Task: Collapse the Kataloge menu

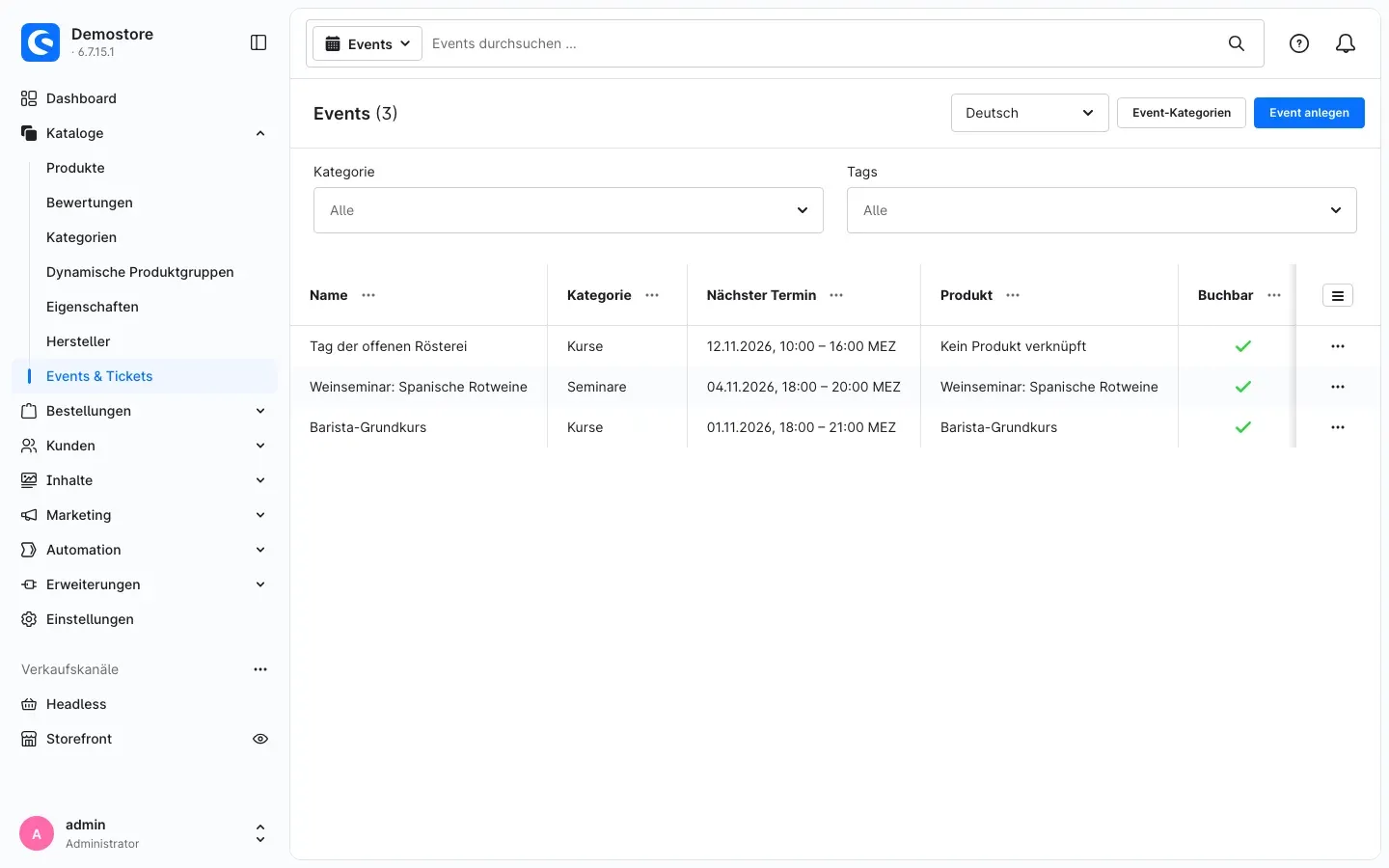Action: 260,133
